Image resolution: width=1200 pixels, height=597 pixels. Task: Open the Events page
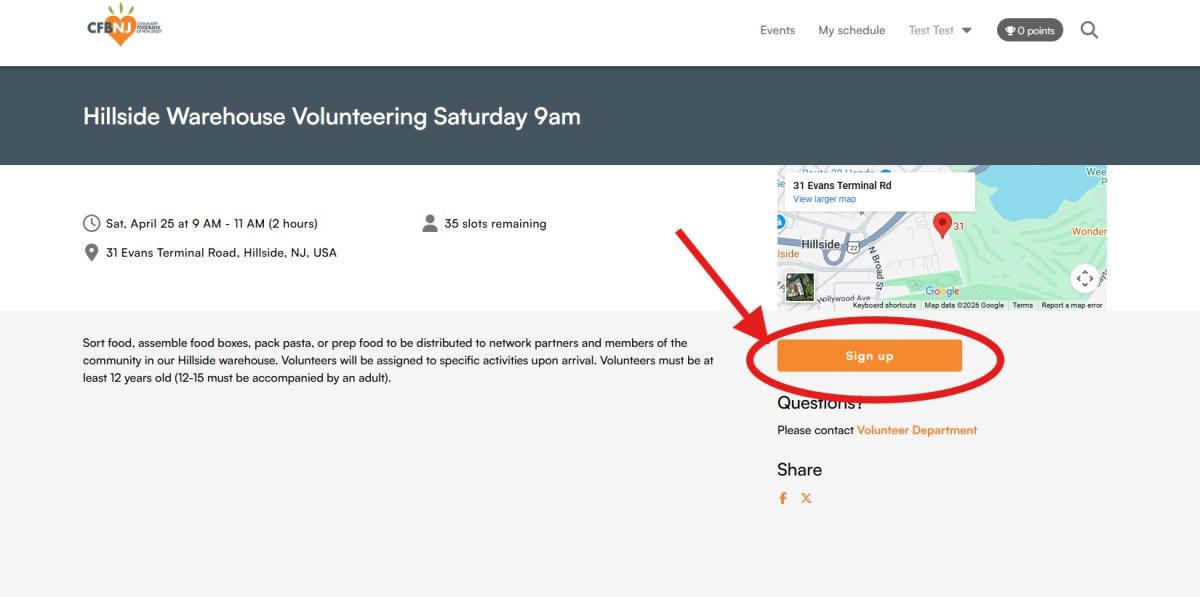click(777, 30)
